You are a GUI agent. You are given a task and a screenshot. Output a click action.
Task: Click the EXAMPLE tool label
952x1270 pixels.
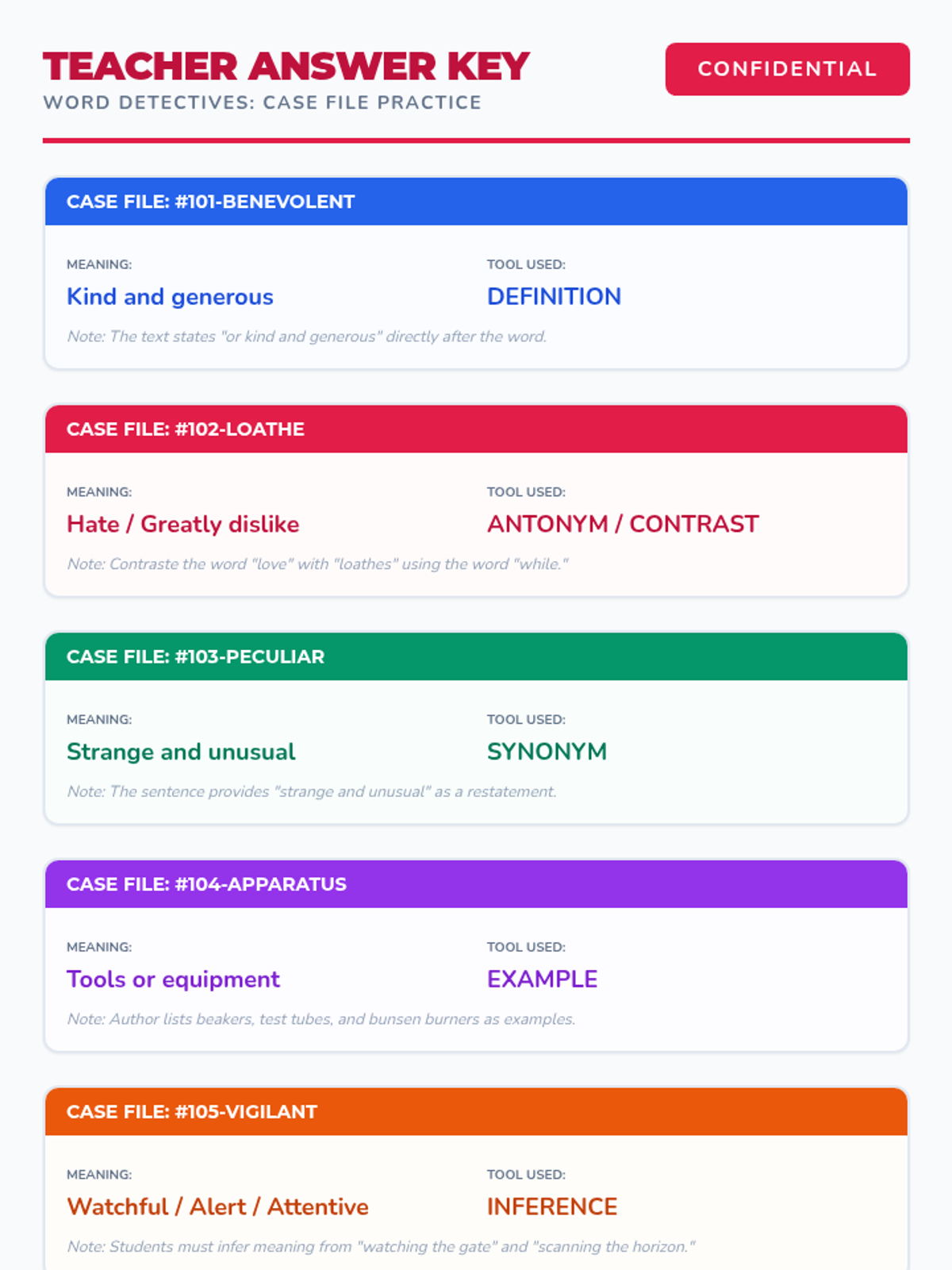pos(542,979)
